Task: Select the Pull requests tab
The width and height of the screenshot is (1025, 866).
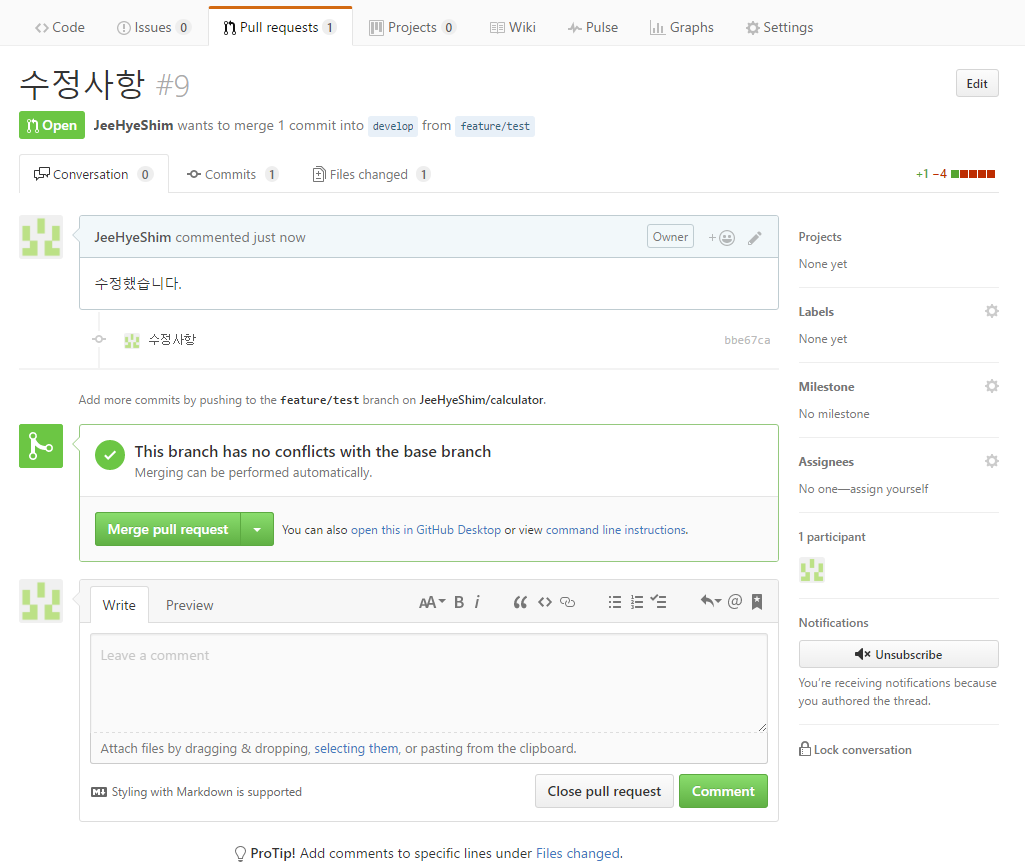Action: 280,27
